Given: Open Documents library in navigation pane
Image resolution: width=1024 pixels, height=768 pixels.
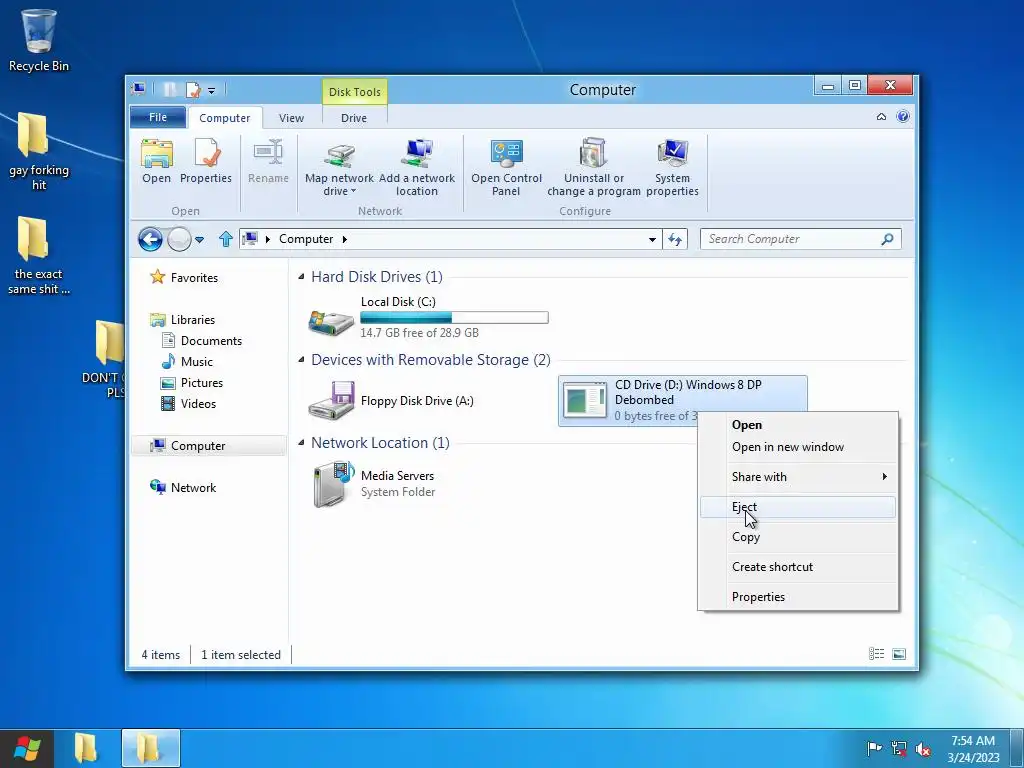Looking at the screenshot, I should [201, 340].
